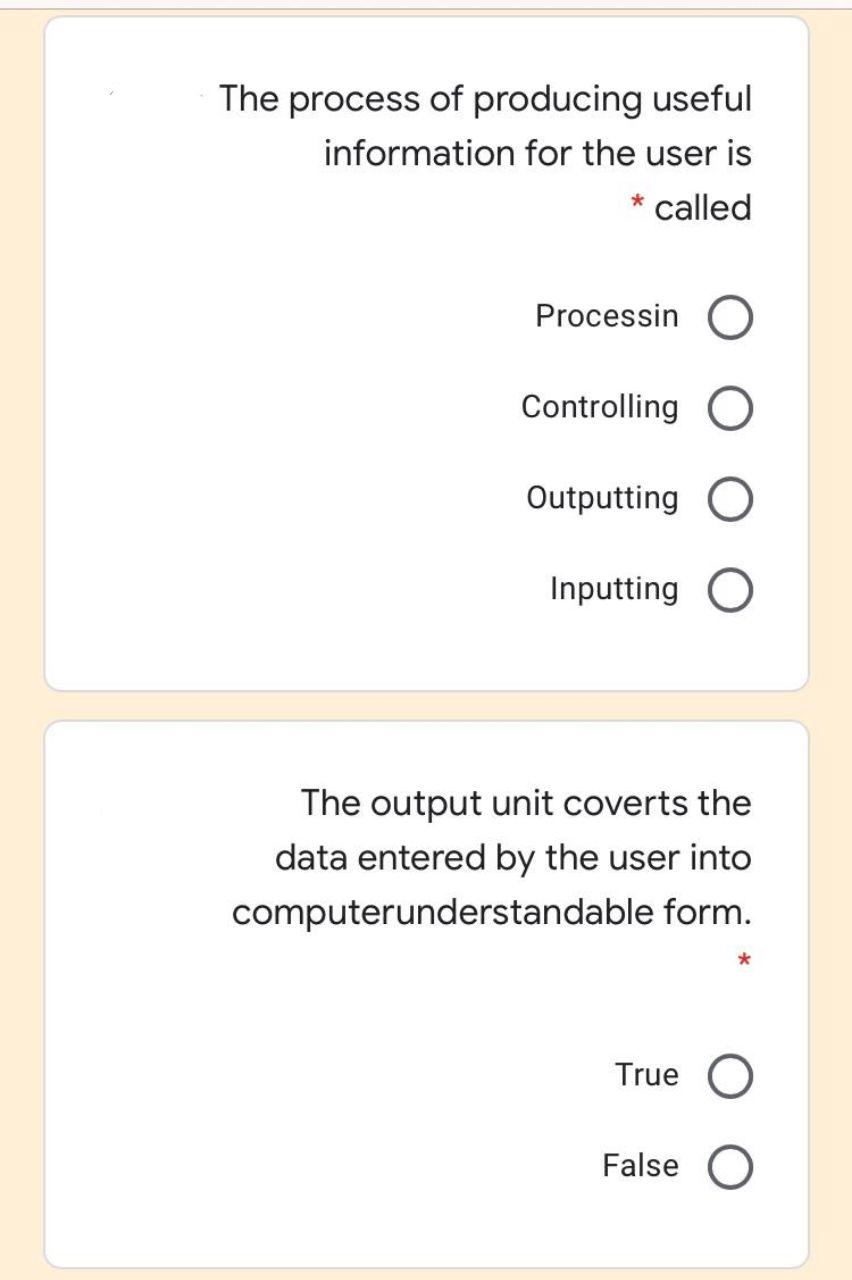Click the Processin option label
The width and height of the screenshot is (852, 1280).
pos(607,316)
